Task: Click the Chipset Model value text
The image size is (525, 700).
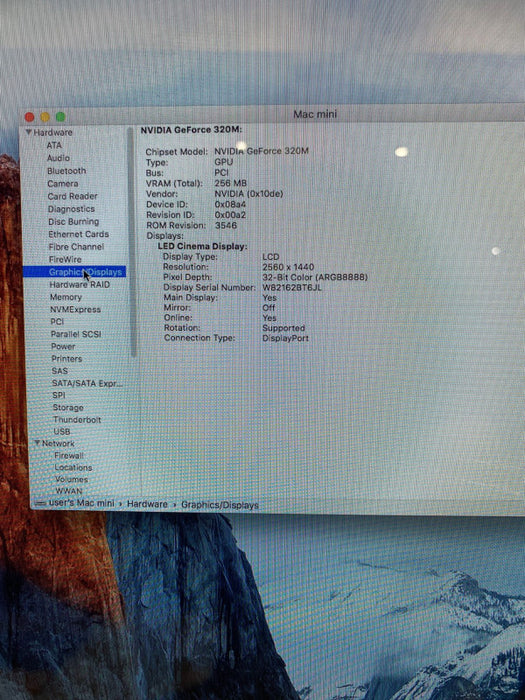Action: click(x=261, y=151)
